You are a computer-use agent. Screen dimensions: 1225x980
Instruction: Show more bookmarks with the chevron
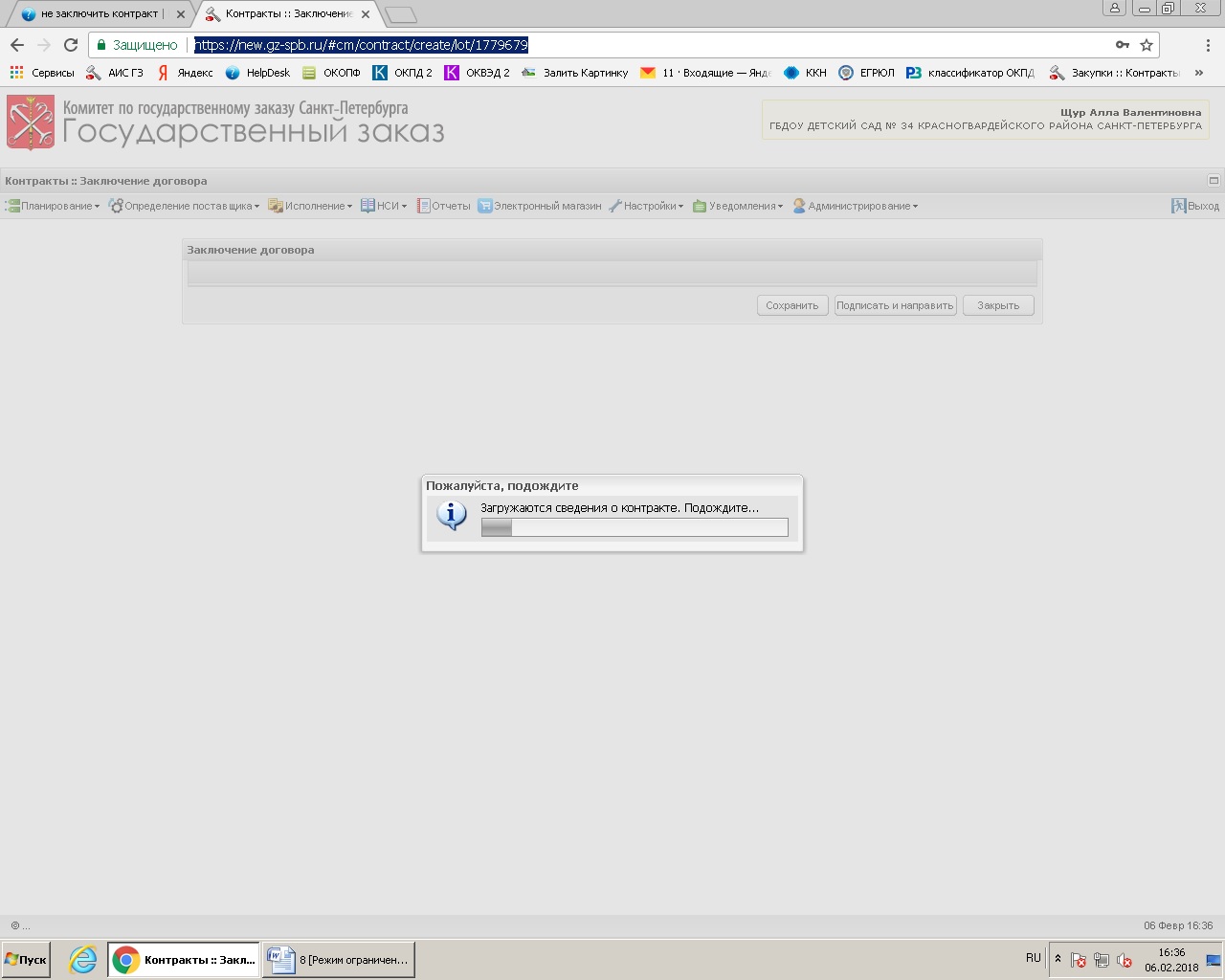(1199, 73)
